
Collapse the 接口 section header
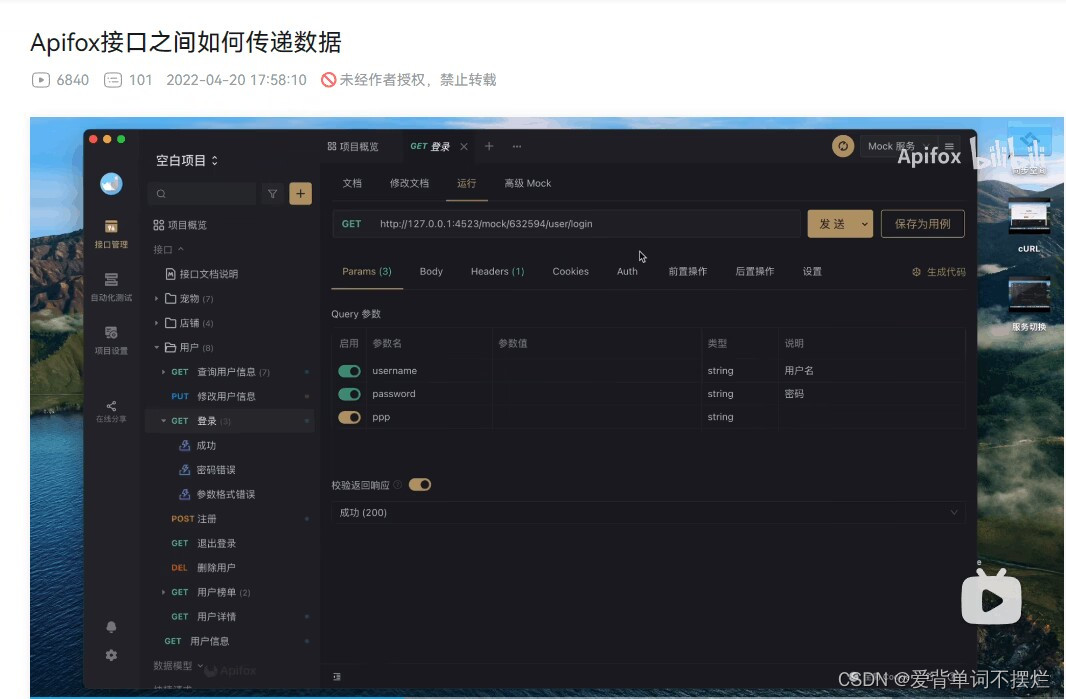[169, 250]
